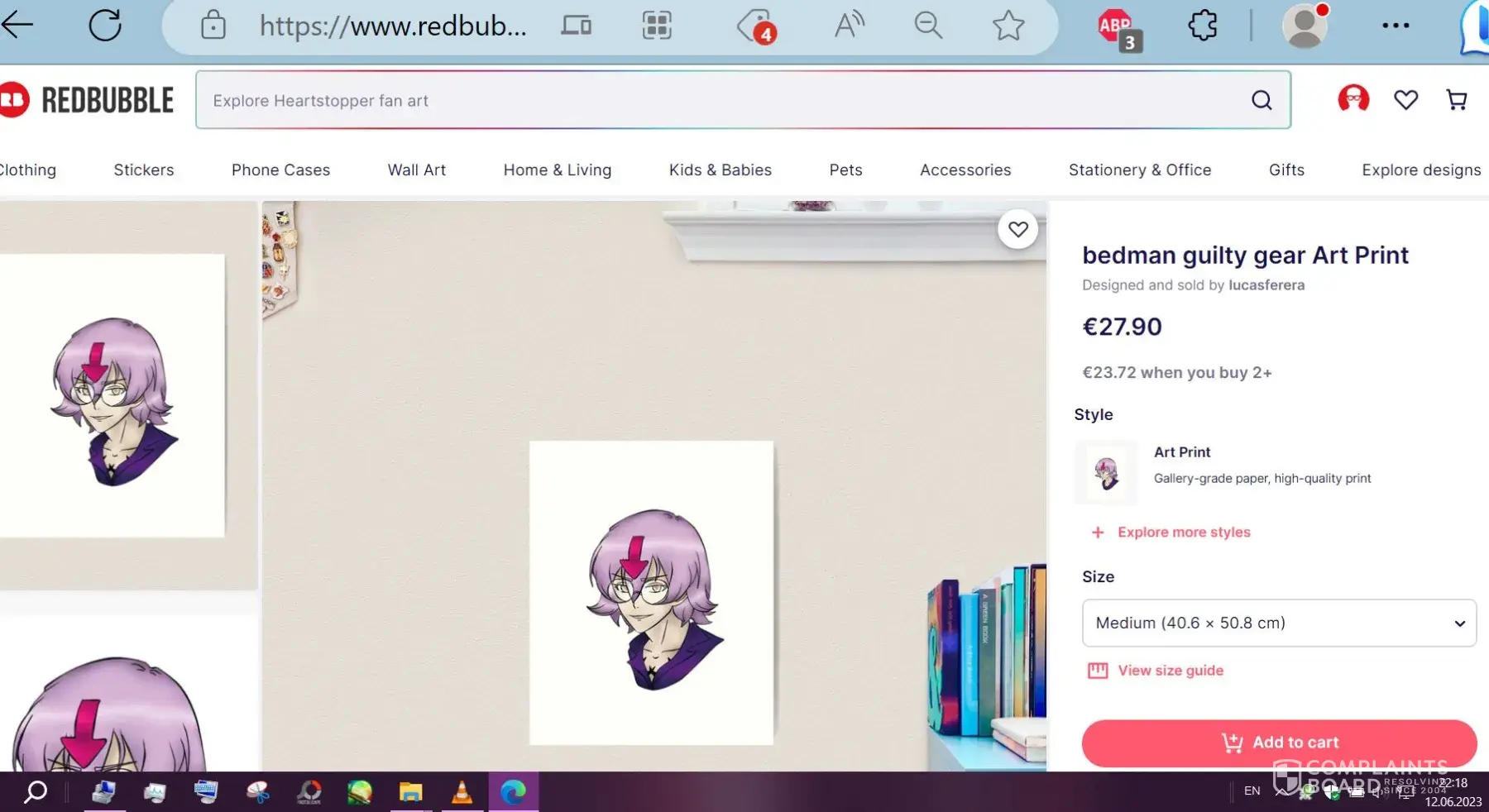Open the split screen tool
The width and height of the screenshot is (1489, 812).
[x=577, y=26]
